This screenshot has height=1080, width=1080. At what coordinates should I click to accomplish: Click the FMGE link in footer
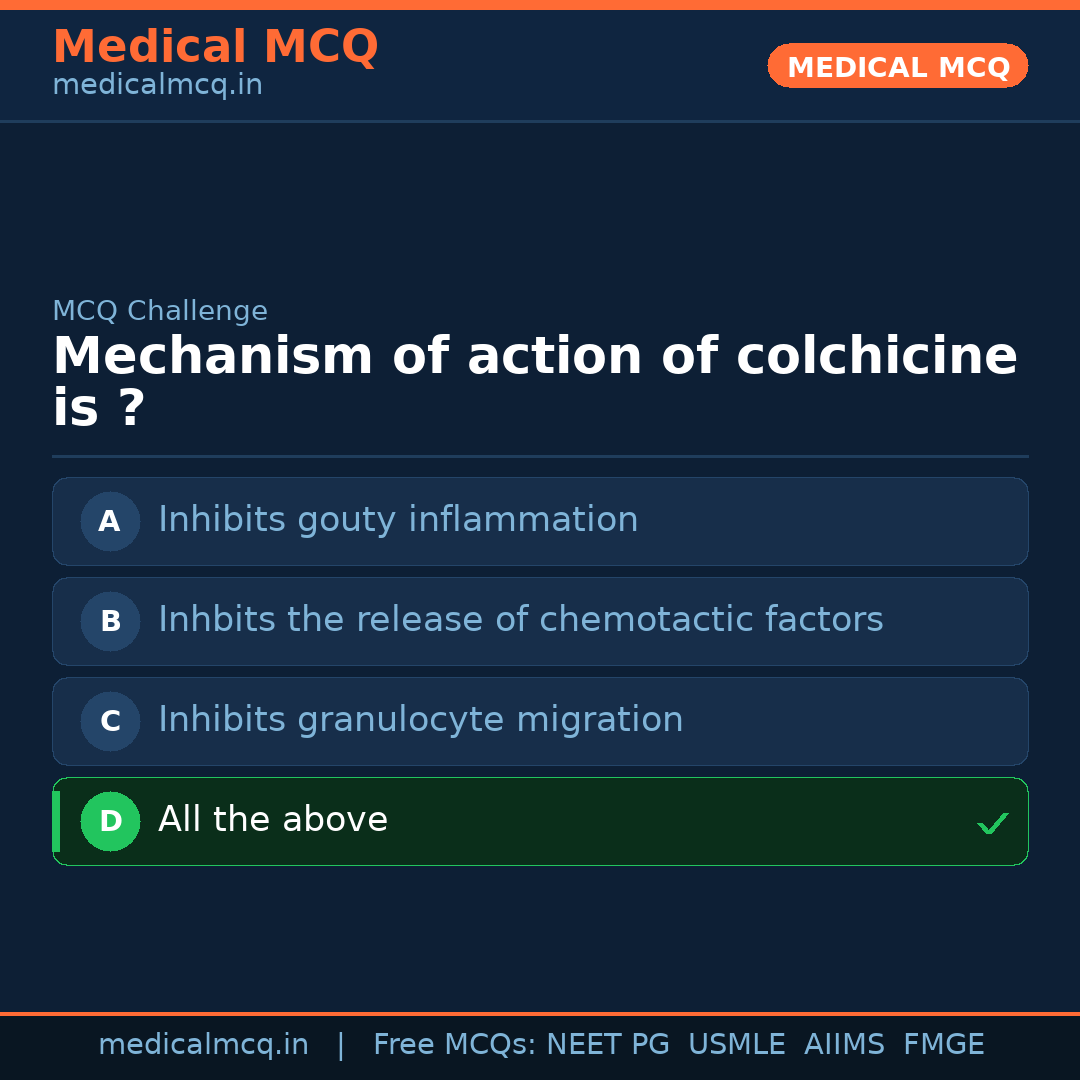pyautogui.click(x=943, y=1044)
